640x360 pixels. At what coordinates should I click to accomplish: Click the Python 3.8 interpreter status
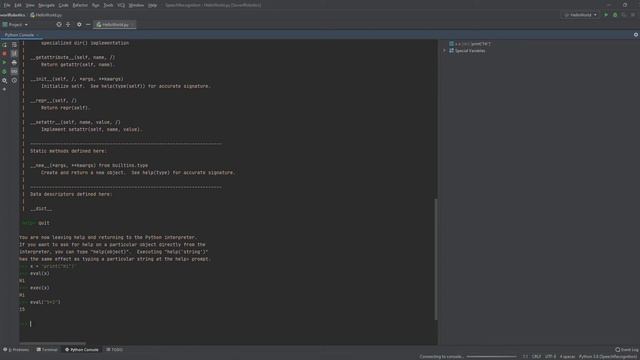coord(608,356)
